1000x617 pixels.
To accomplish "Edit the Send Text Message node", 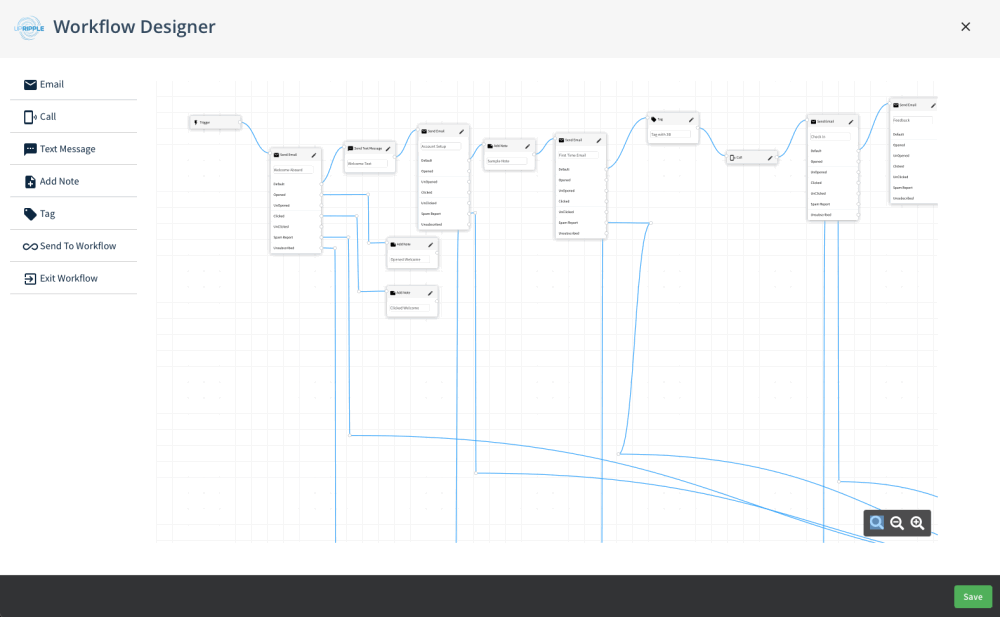I will pos(388,149).
